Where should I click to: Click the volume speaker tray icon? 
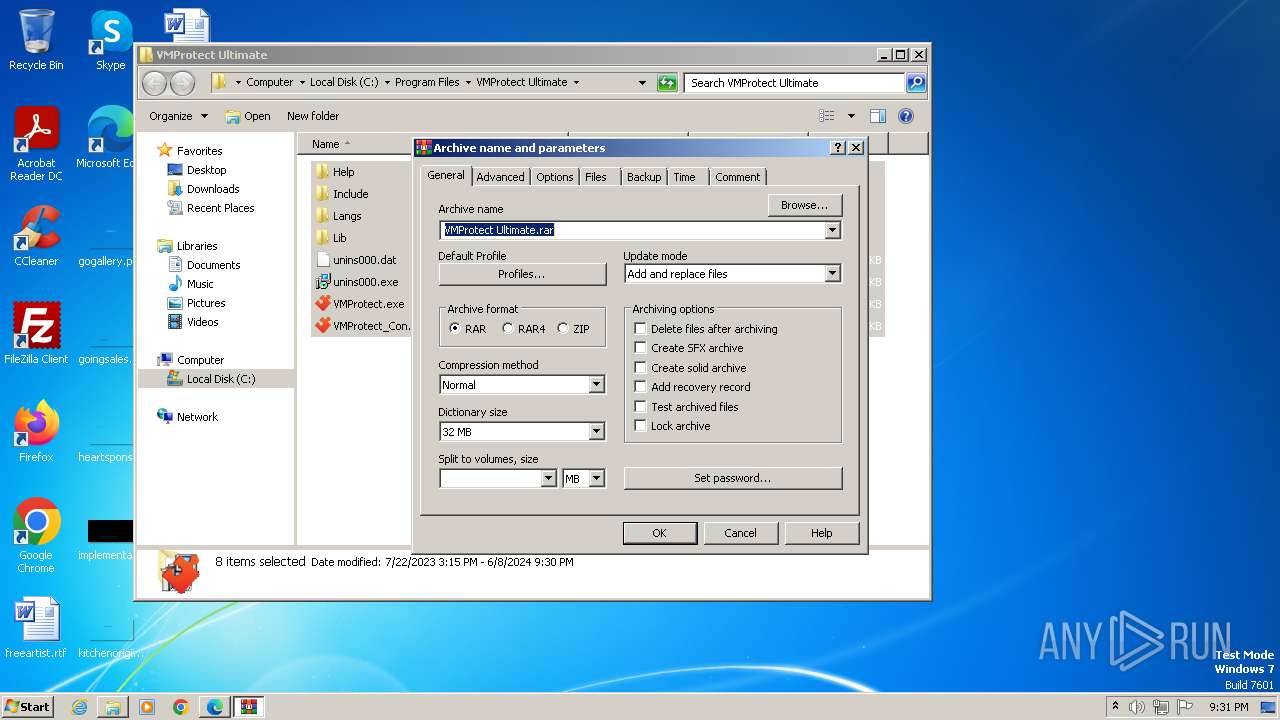pyautogui.click(x=1137, y=707)
